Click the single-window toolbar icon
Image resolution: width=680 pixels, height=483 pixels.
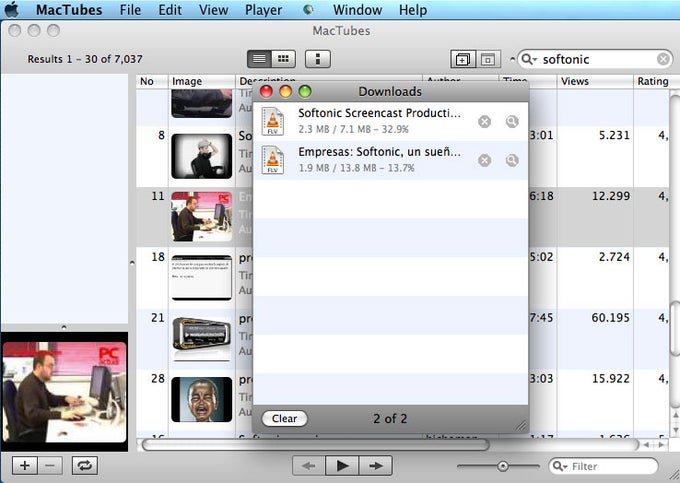click(x=488, y=59)
